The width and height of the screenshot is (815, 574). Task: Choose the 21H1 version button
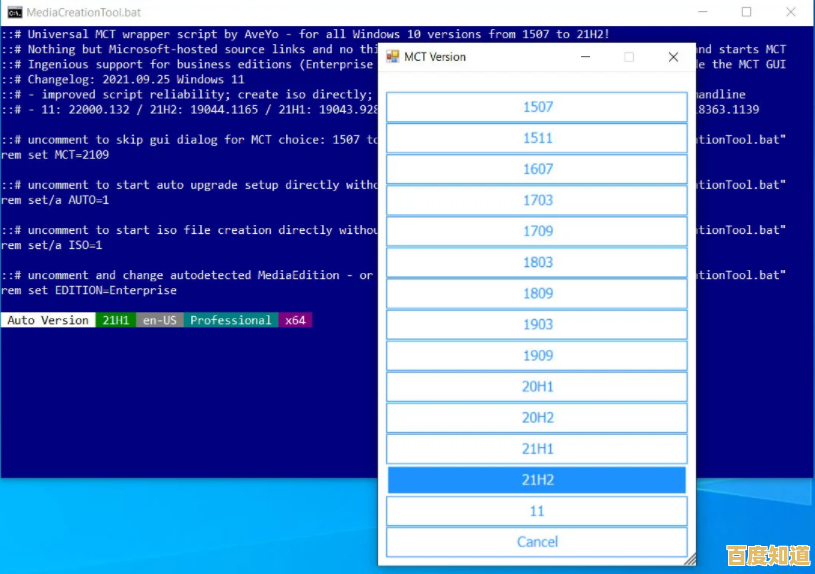(537, 448)
